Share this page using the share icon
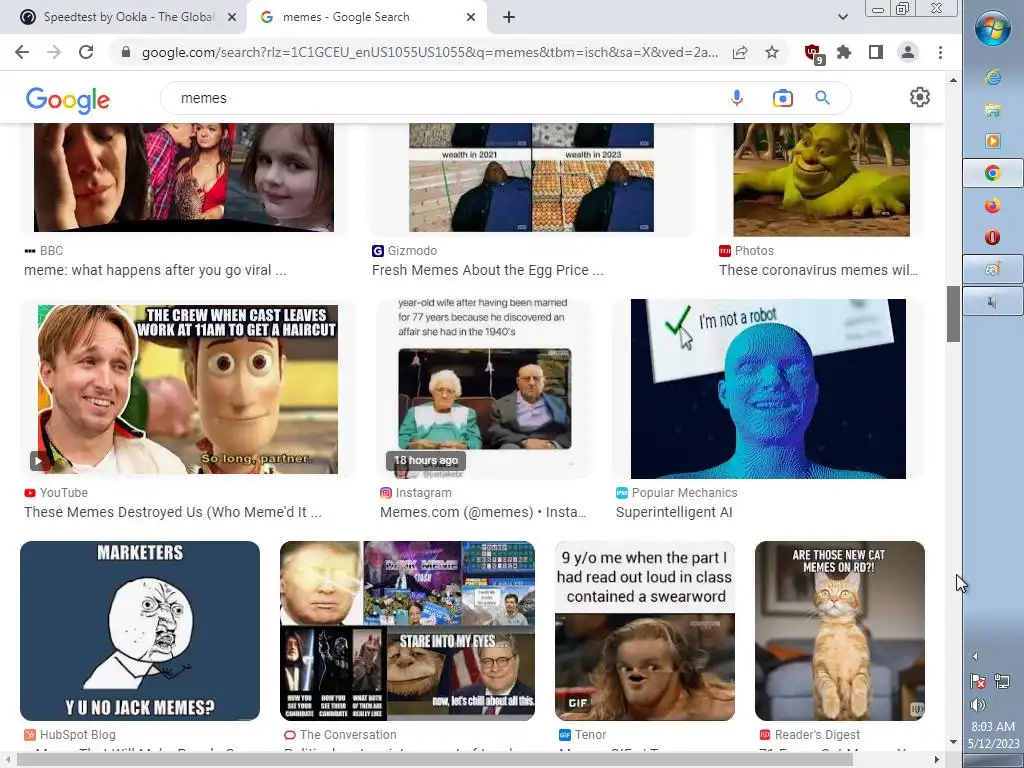The height and width of the screenshot is (768, 1024). 740,52
